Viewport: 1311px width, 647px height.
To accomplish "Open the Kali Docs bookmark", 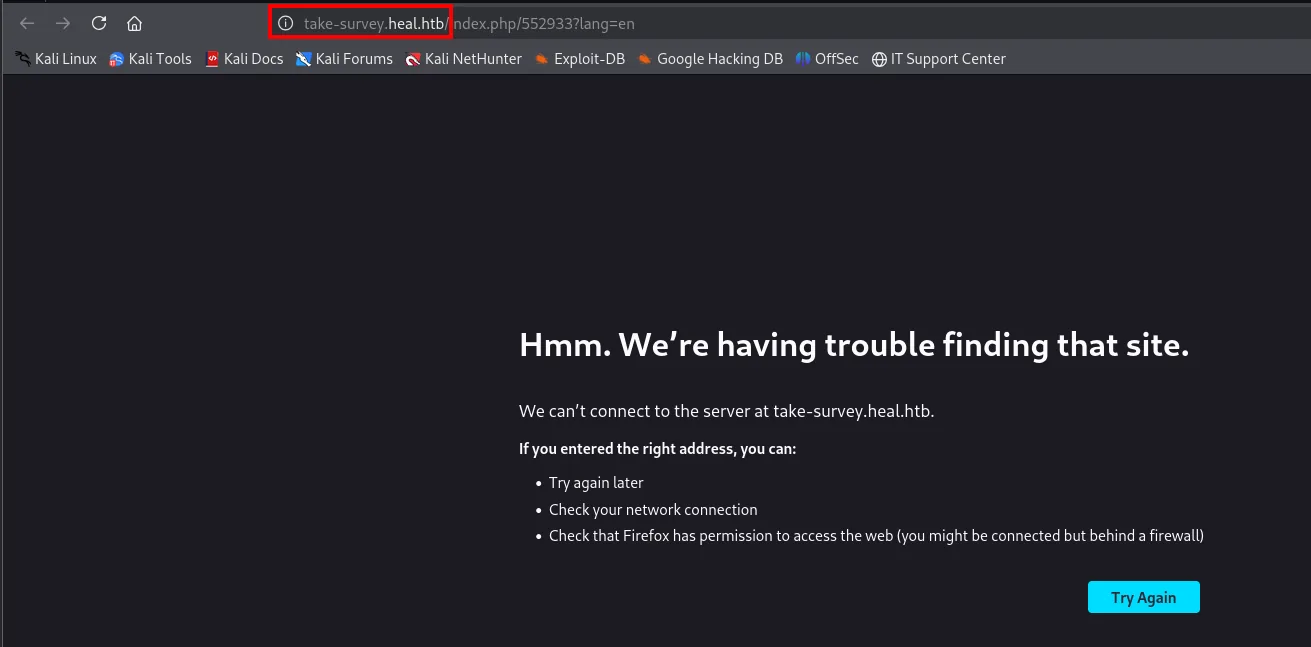I will click(x=244, y=59).
